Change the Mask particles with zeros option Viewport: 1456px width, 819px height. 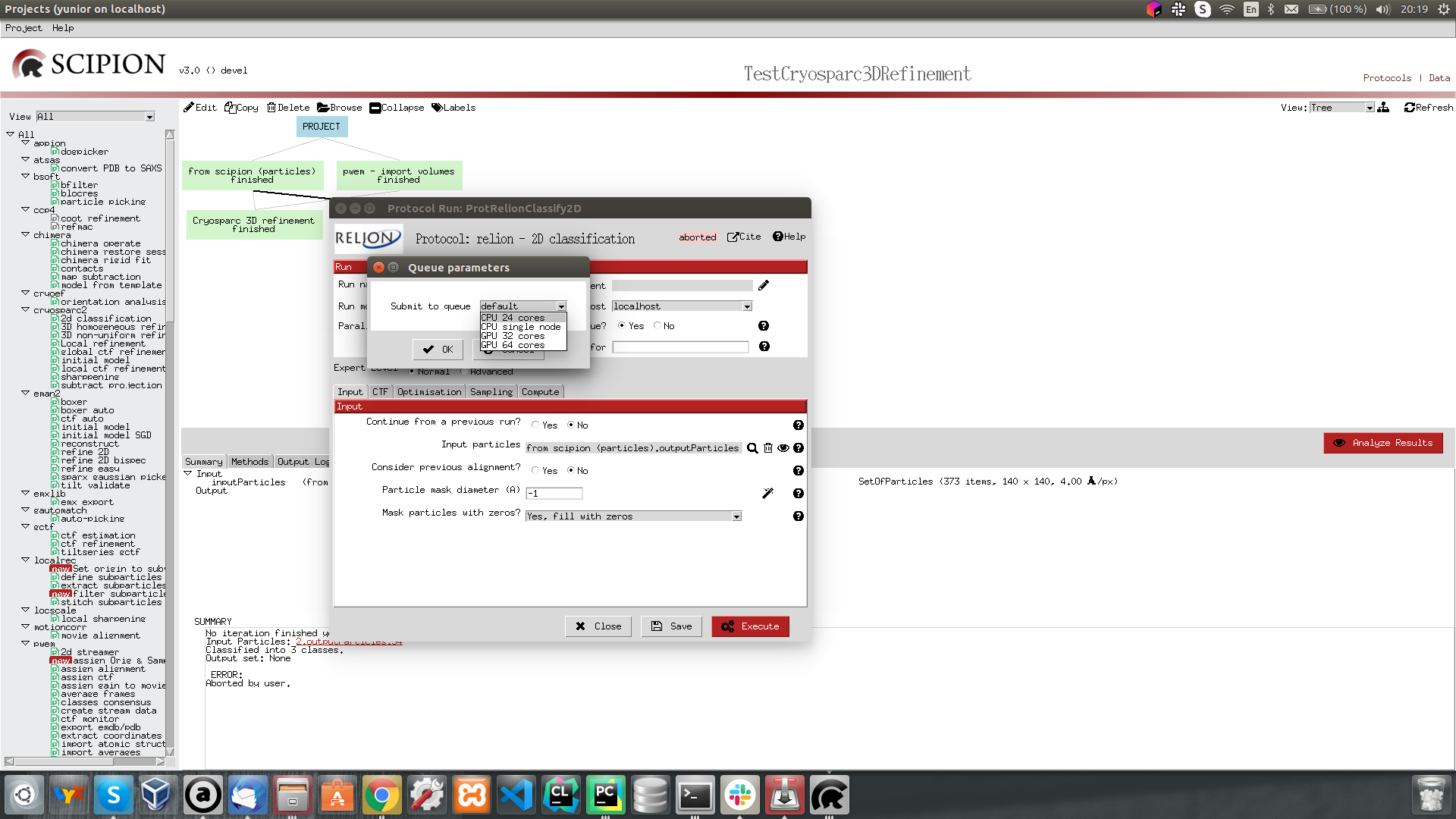coord(736,516)
